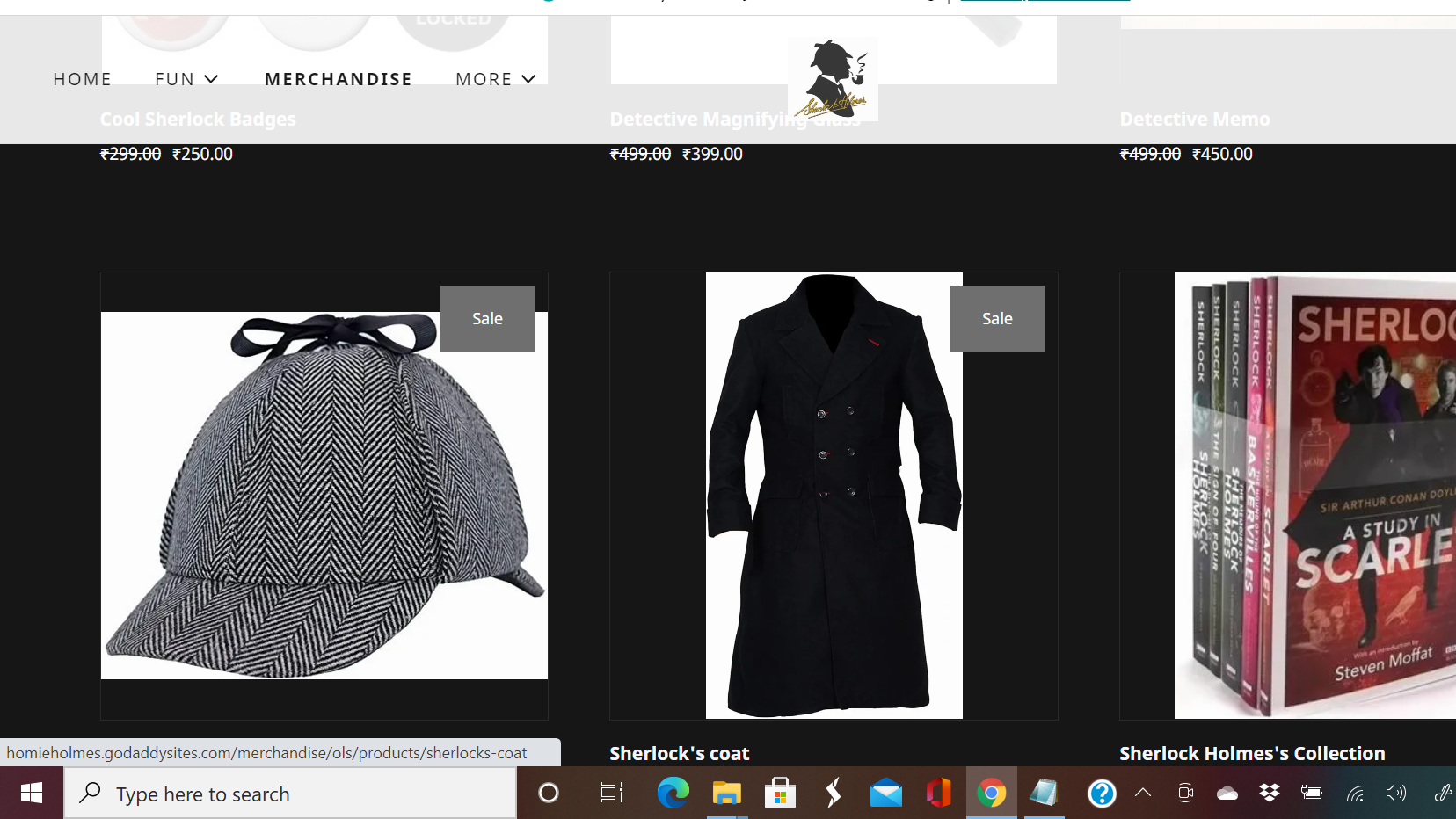Open the Mail app from the taskbar

click(886, 794)
